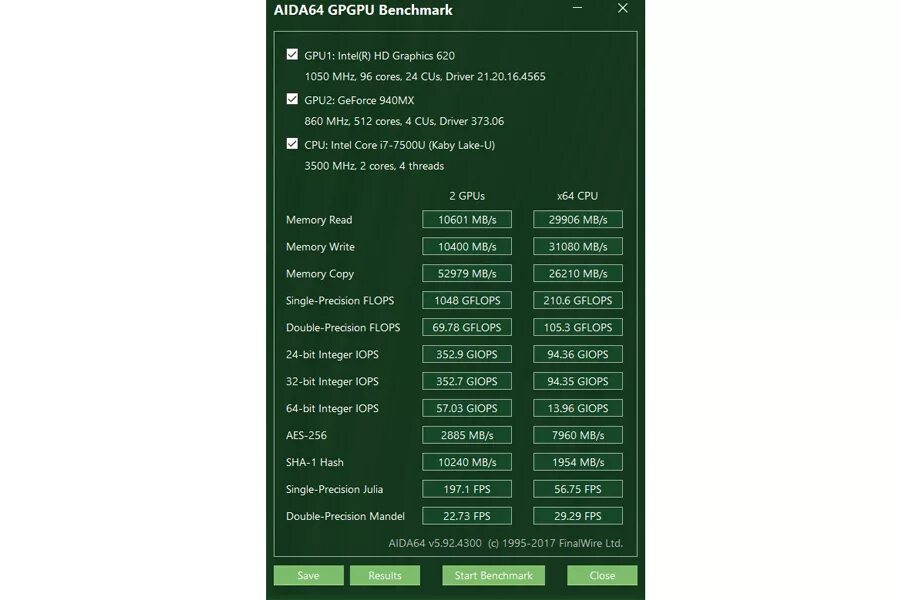Minimize the AIDA64 GPGPU Benchmark window
The height and width of the screenshot is (600, 900).
tap(577, 8)
